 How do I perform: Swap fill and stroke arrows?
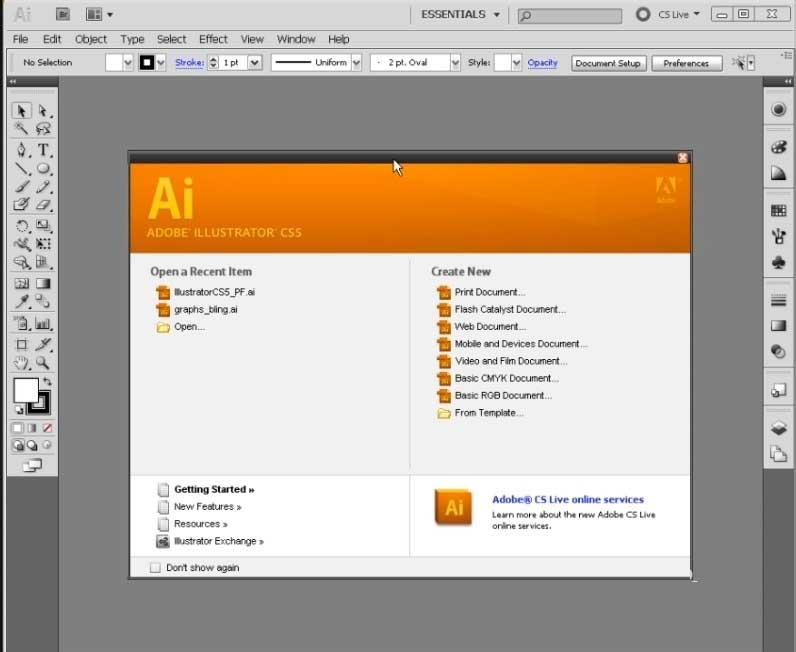pos(47,382)
